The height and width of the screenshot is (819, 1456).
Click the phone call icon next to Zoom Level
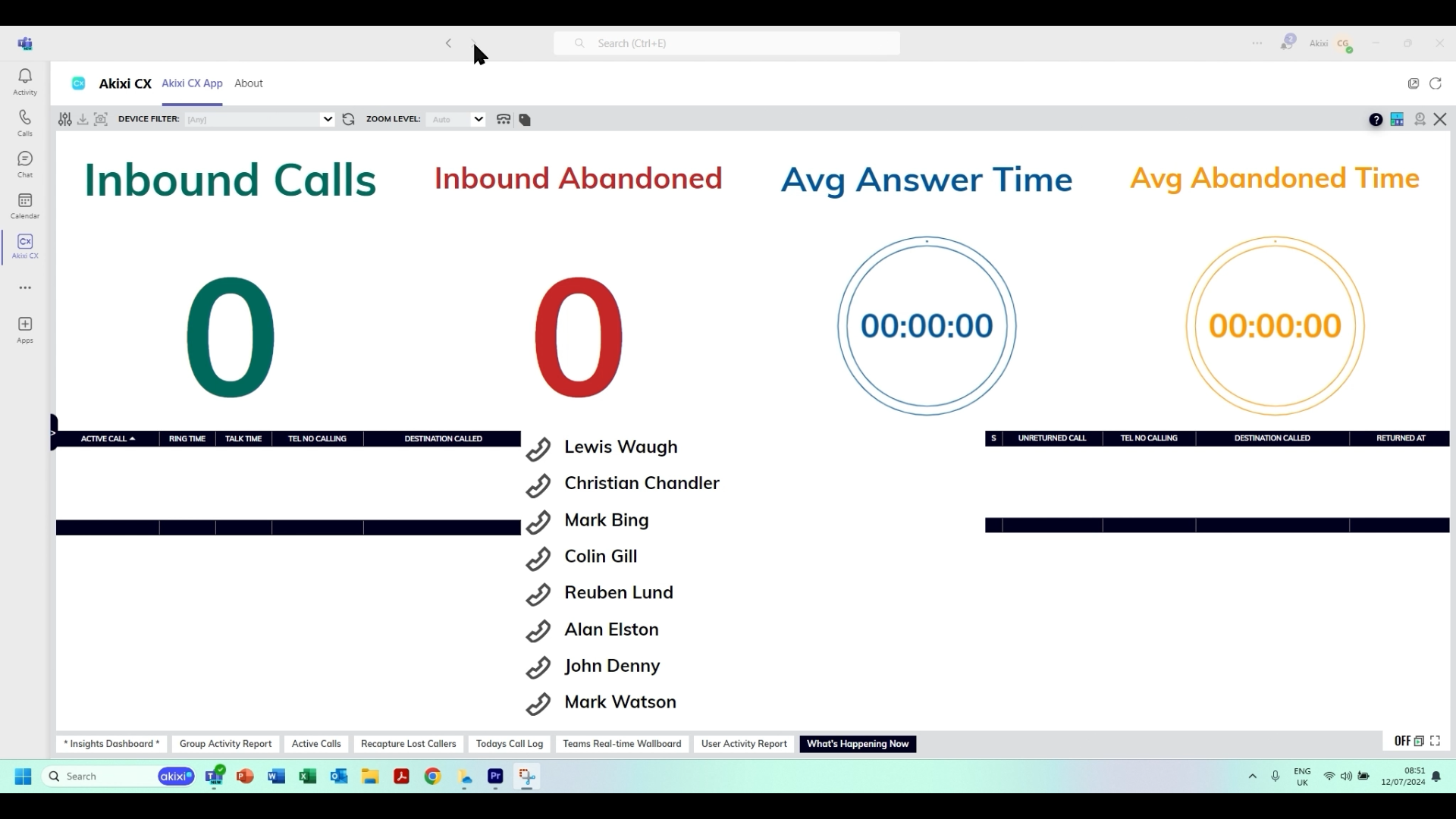click(x=504, y=119)
